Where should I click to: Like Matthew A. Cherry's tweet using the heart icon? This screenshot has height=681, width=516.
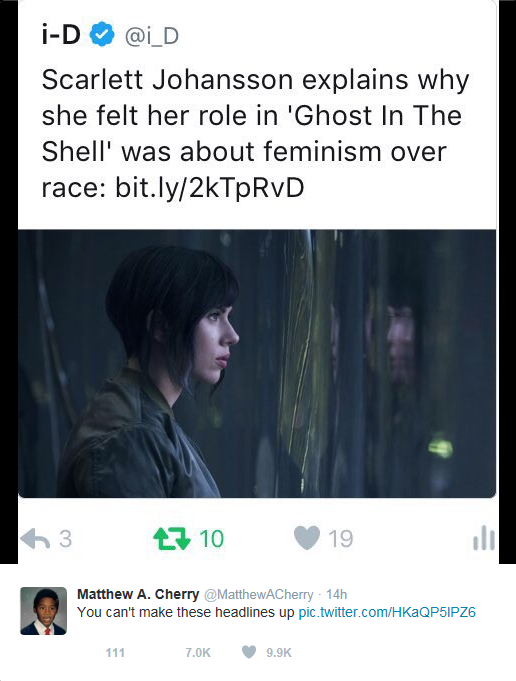(248, 652)
